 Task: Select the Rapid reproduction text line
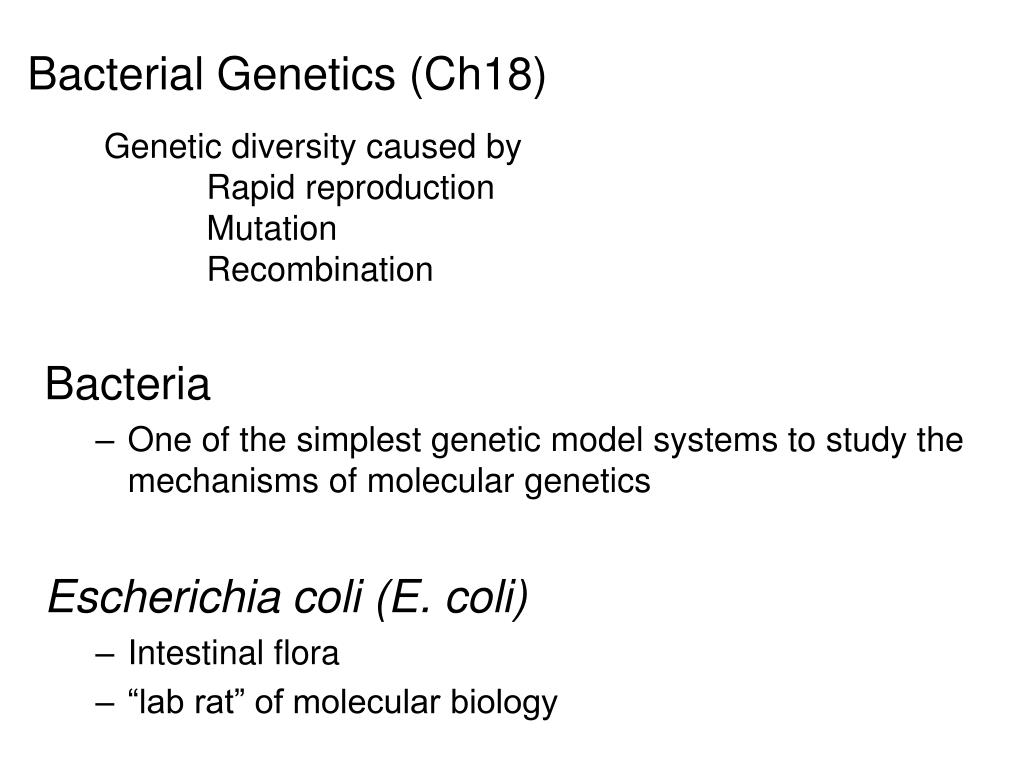pos(351,189)
